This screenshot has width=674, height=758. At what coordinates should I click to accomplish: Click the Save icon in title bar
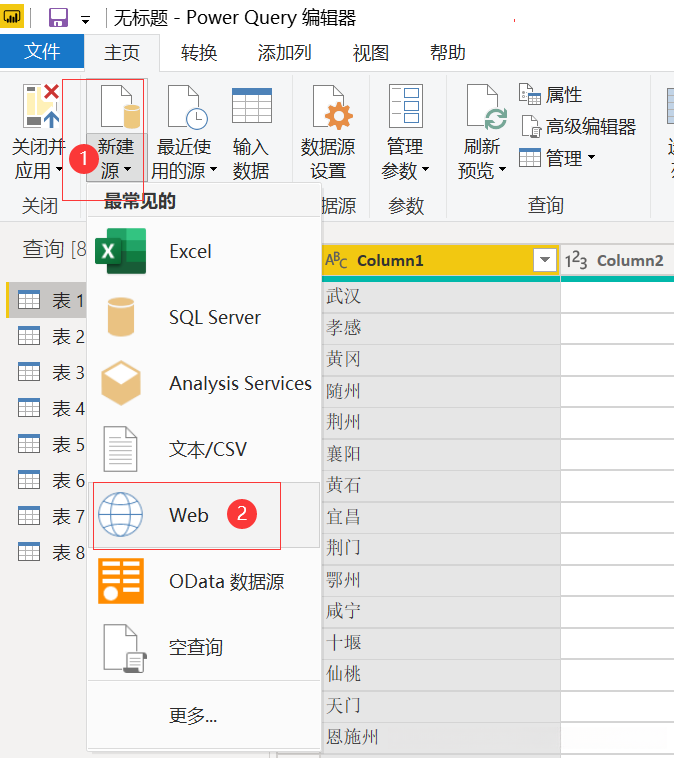click(58, 18)
